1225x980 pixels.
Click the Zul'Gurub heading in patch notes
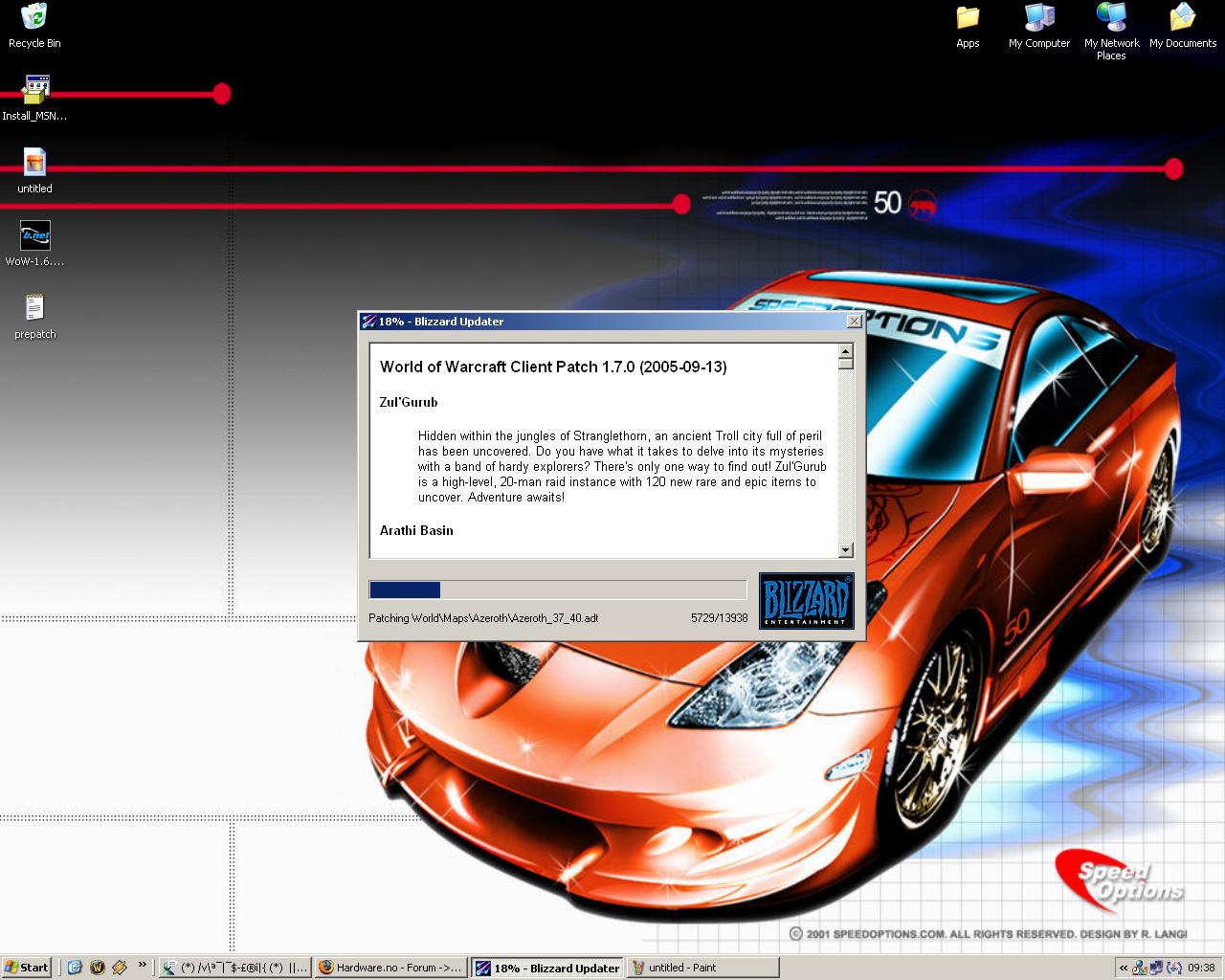[x=409, y=402]
